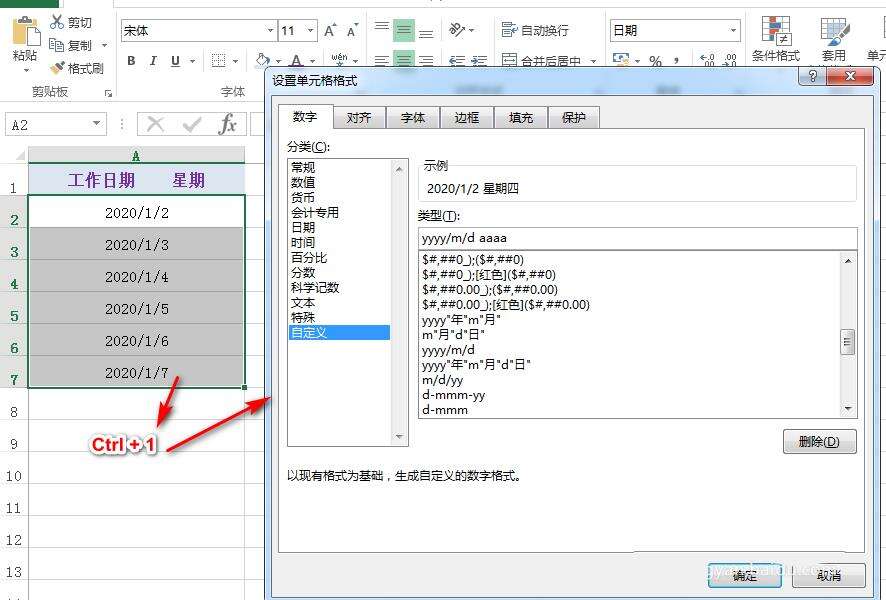Click the increase decimal icon

click(x=707, y=57)
